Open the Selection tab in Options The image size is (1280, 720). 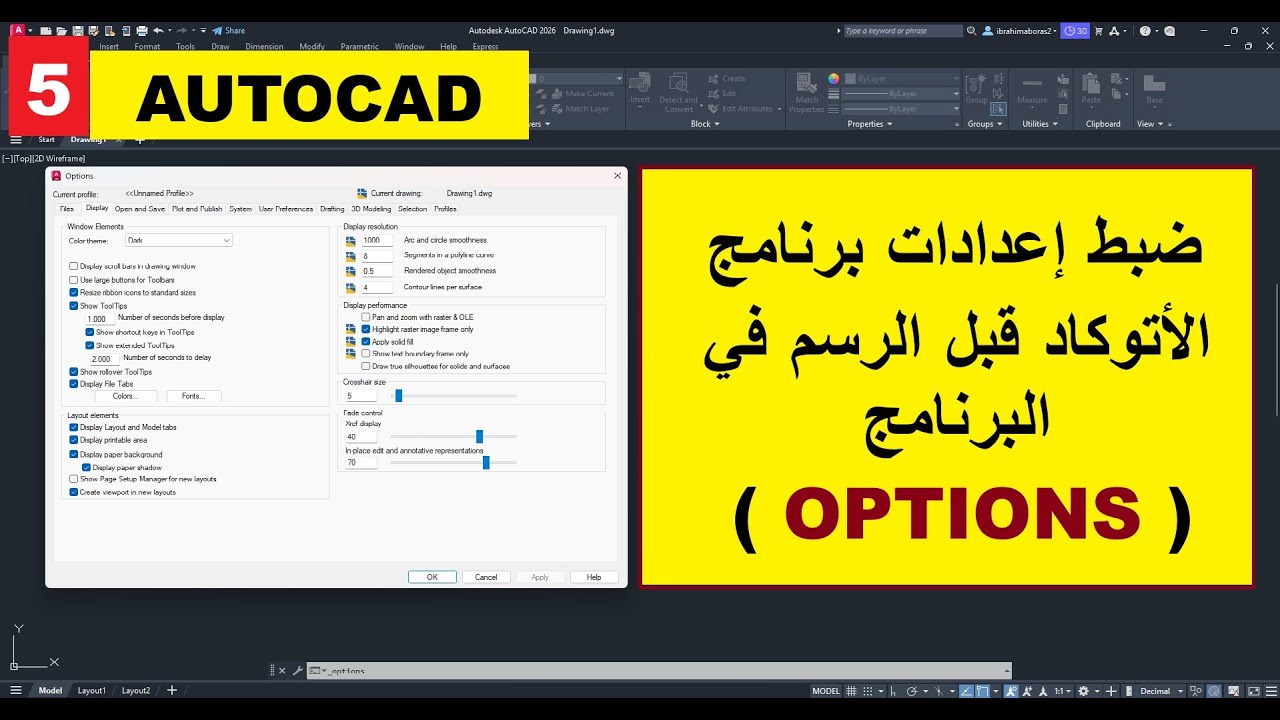[x=412, y=209]
